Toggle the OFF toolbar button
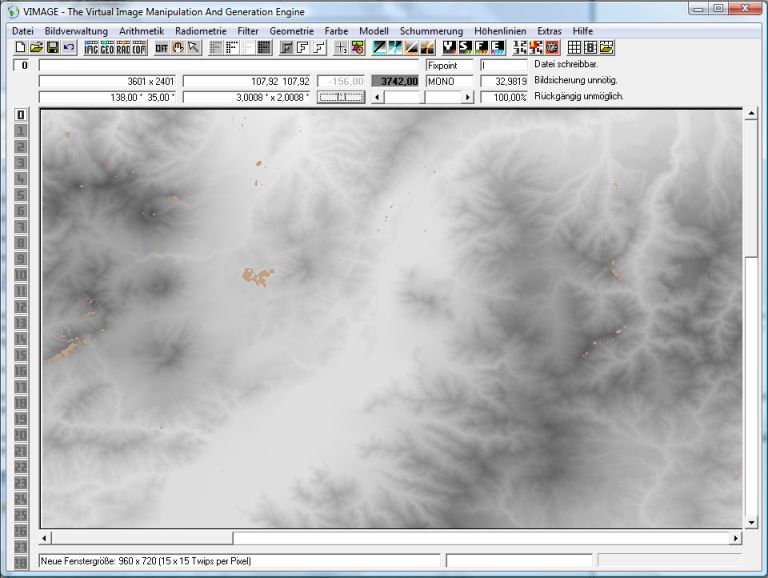 [x=161, y=47]
